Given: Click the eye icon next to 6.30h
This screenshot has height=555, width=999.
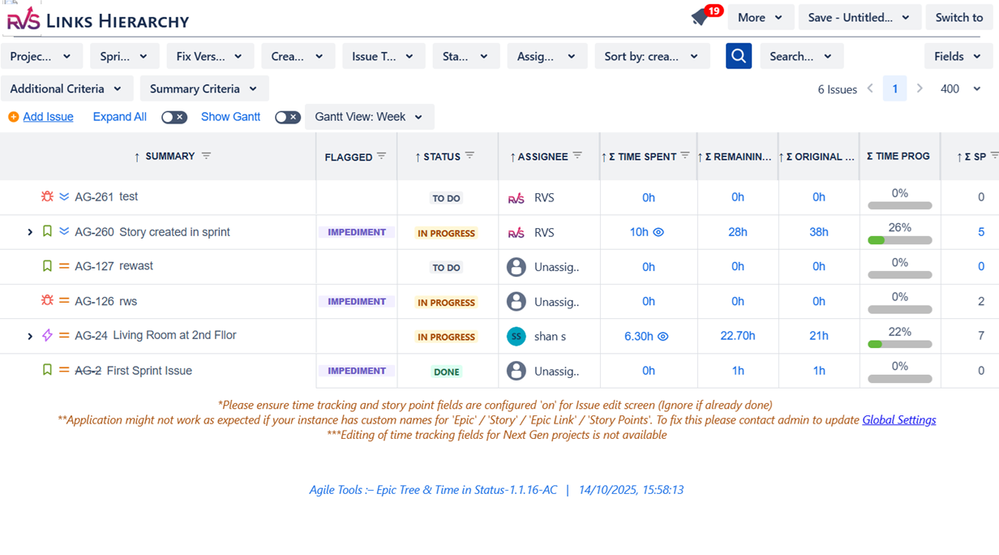Looking at the screenshot, I should tap(663, 336).
